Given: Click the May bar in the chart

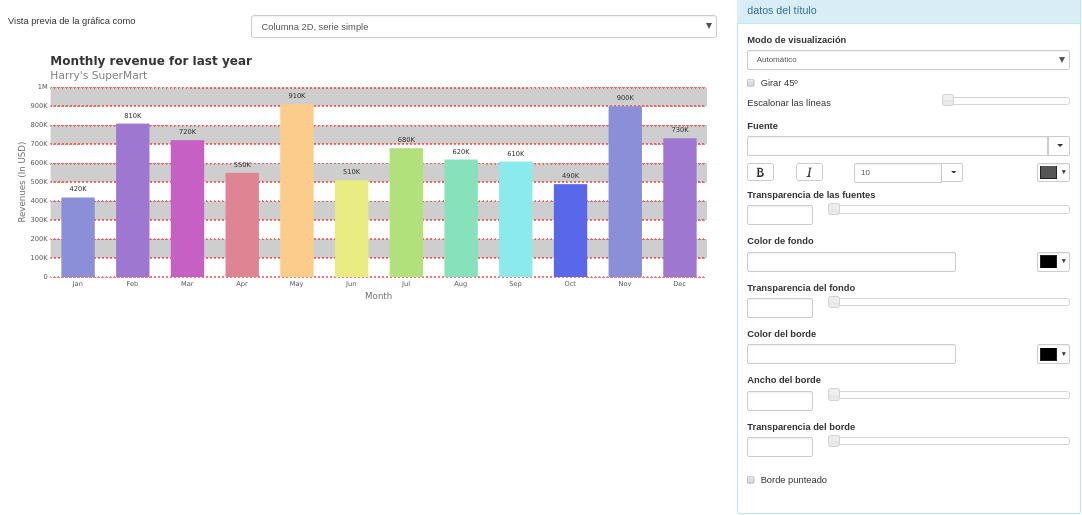Looking at the screenshot, I should click(296, 190).
